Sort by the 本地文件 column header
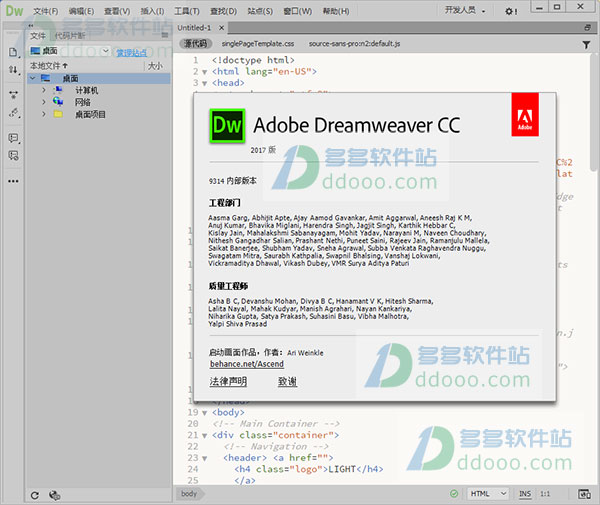The width and height of the screenshot is (600, 505). (x=49, y=66)
